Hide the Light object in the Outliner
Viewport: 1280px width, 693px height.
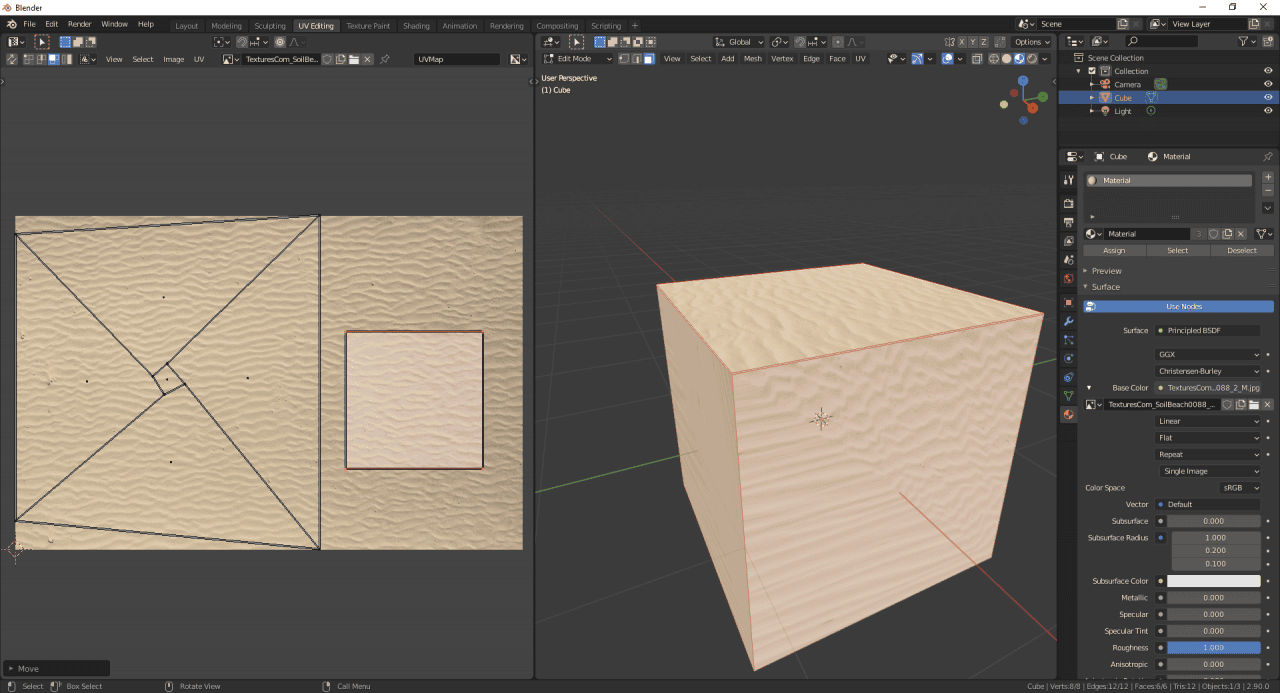point(1268,110)
